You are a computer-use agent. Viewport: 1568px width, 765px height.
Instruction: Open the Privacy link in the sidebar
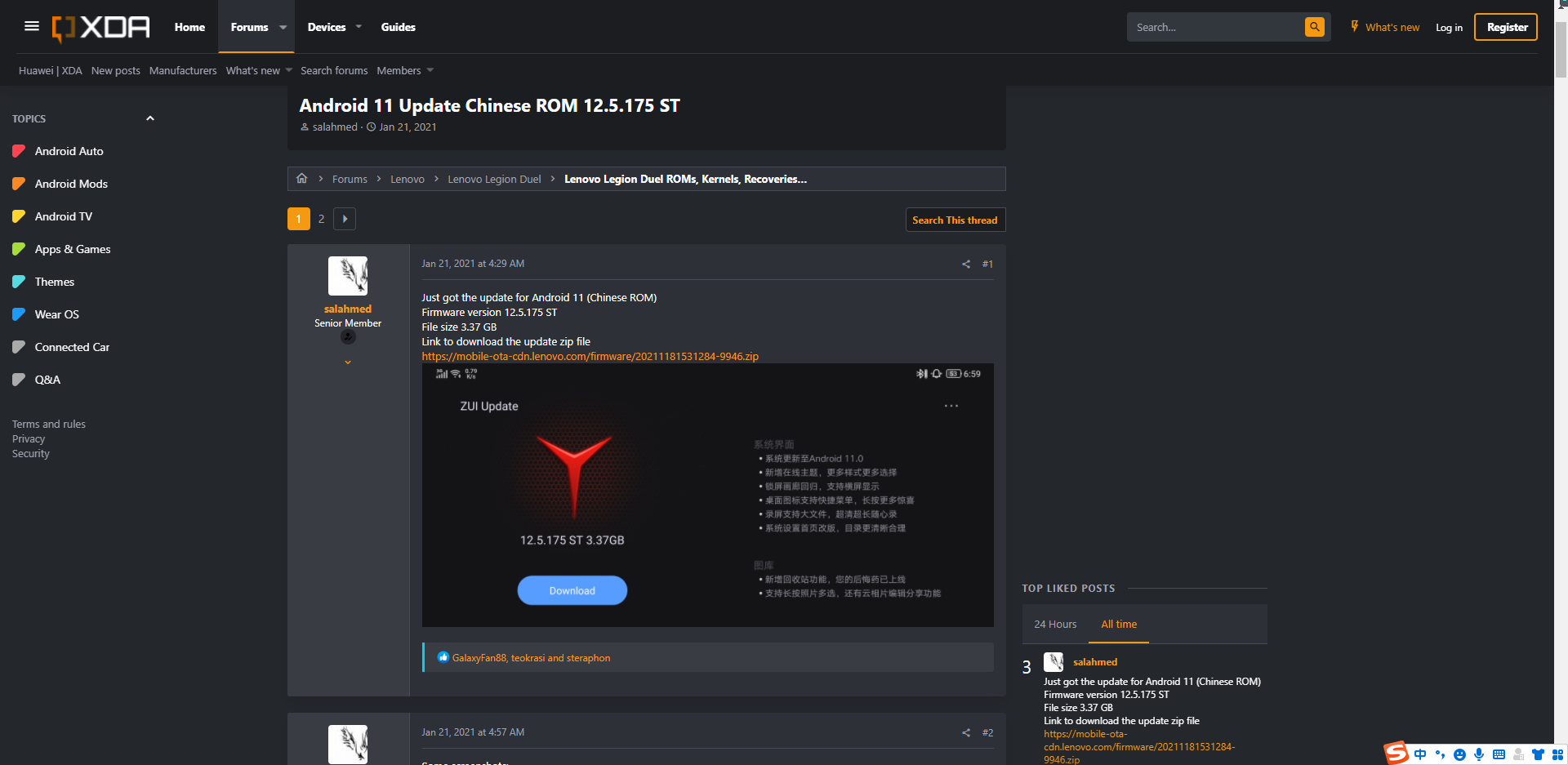(x=29, y=438)
